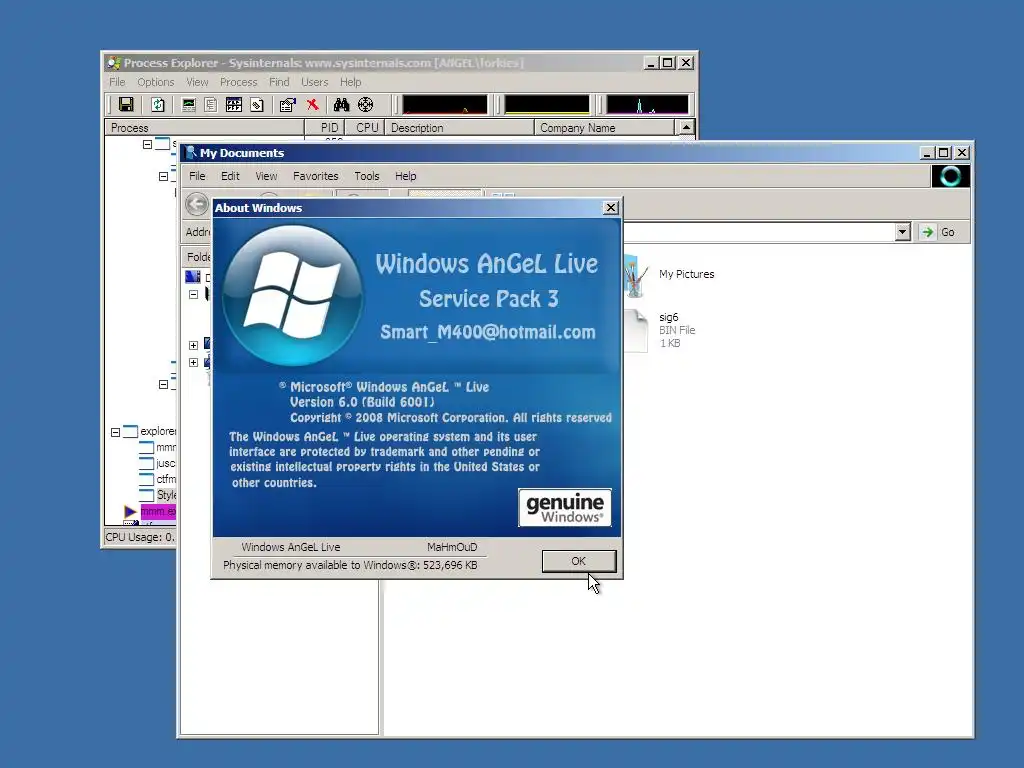Screen dimensions: 1024x768
Task: Click the My Documents title bar icon
Action: click(x=191, y=153)
